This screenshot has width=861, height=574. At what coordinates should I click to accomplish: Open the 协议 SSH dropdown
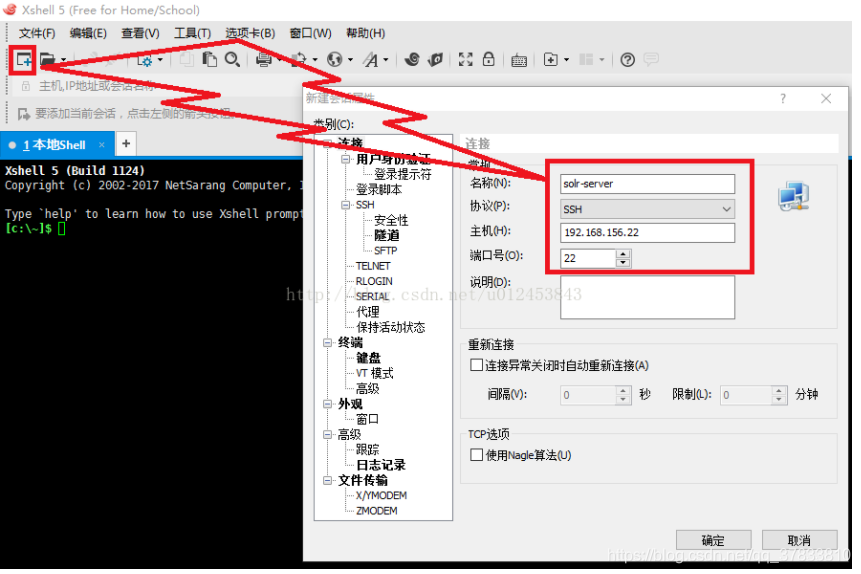tap(647, 209)
